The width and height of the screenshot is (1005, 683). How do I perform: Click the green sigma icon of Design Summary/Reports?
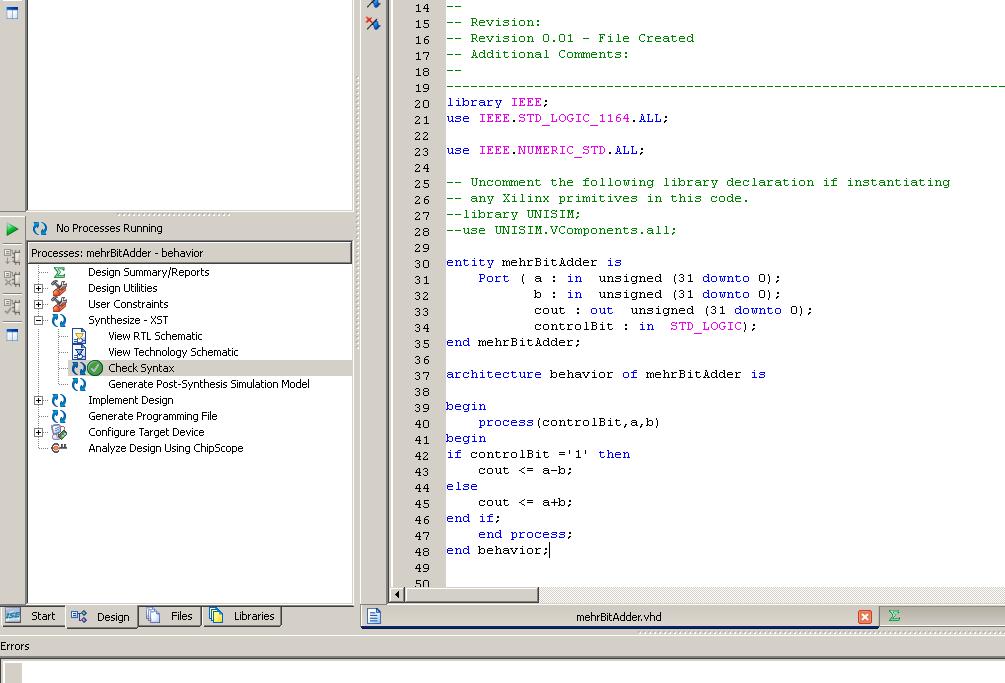pyautogui.click(x=59, y=272)
